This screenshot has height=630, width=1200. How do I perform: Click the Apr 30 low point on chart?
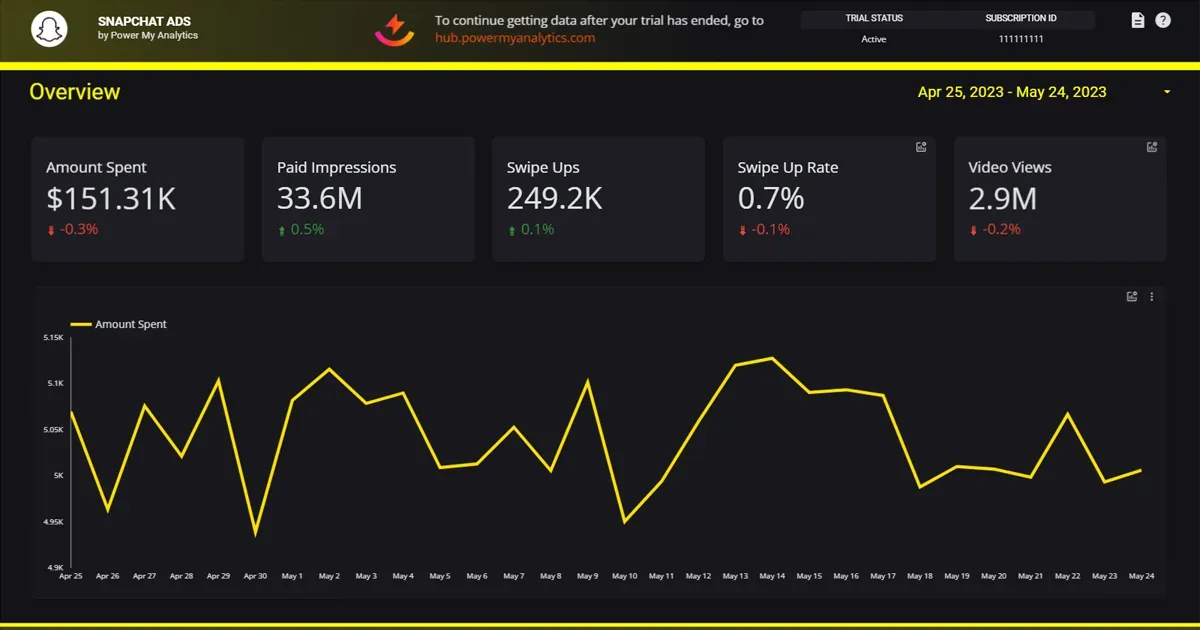coord(256,534)
